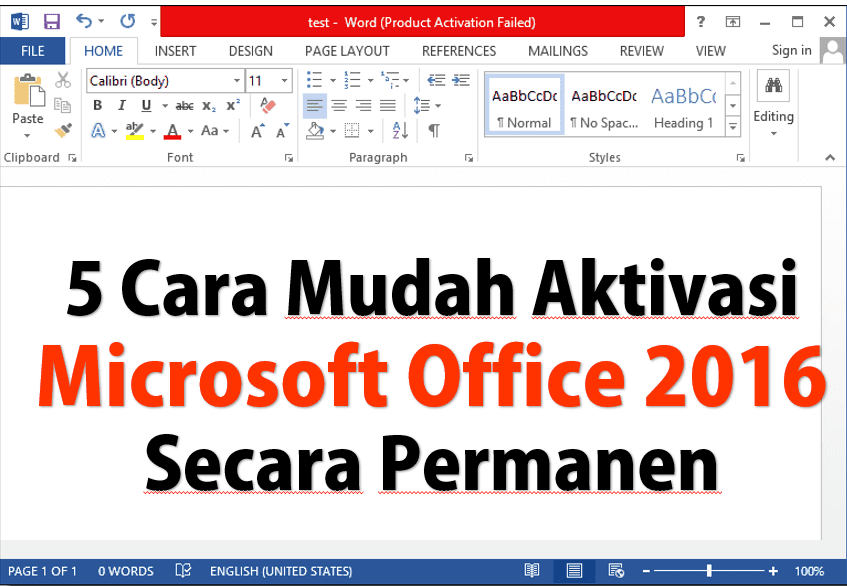Open the FILE tab
The width and height of the screenshot is (847, 586).
point(32,51)
